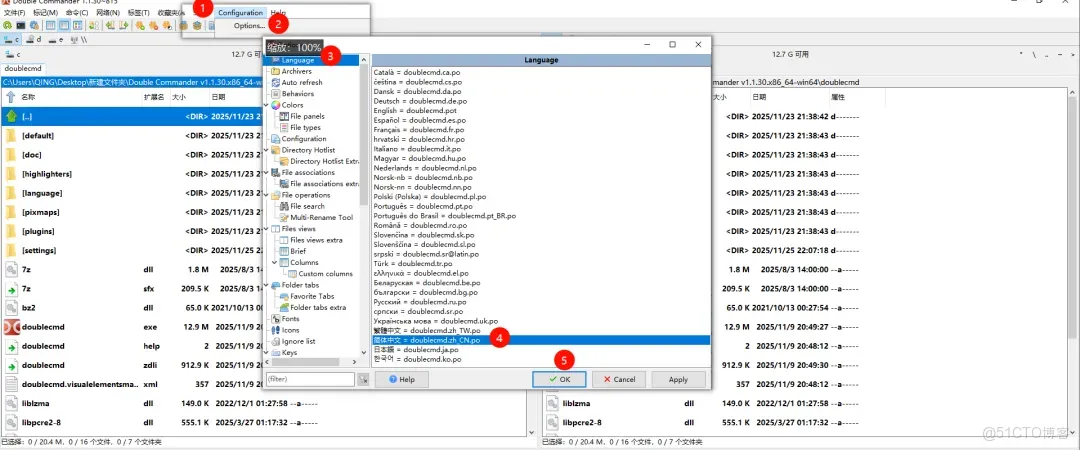Click the Archivers icon in options tree
This screenshot has height=450, width=1080.
click(x=275, y=72)
